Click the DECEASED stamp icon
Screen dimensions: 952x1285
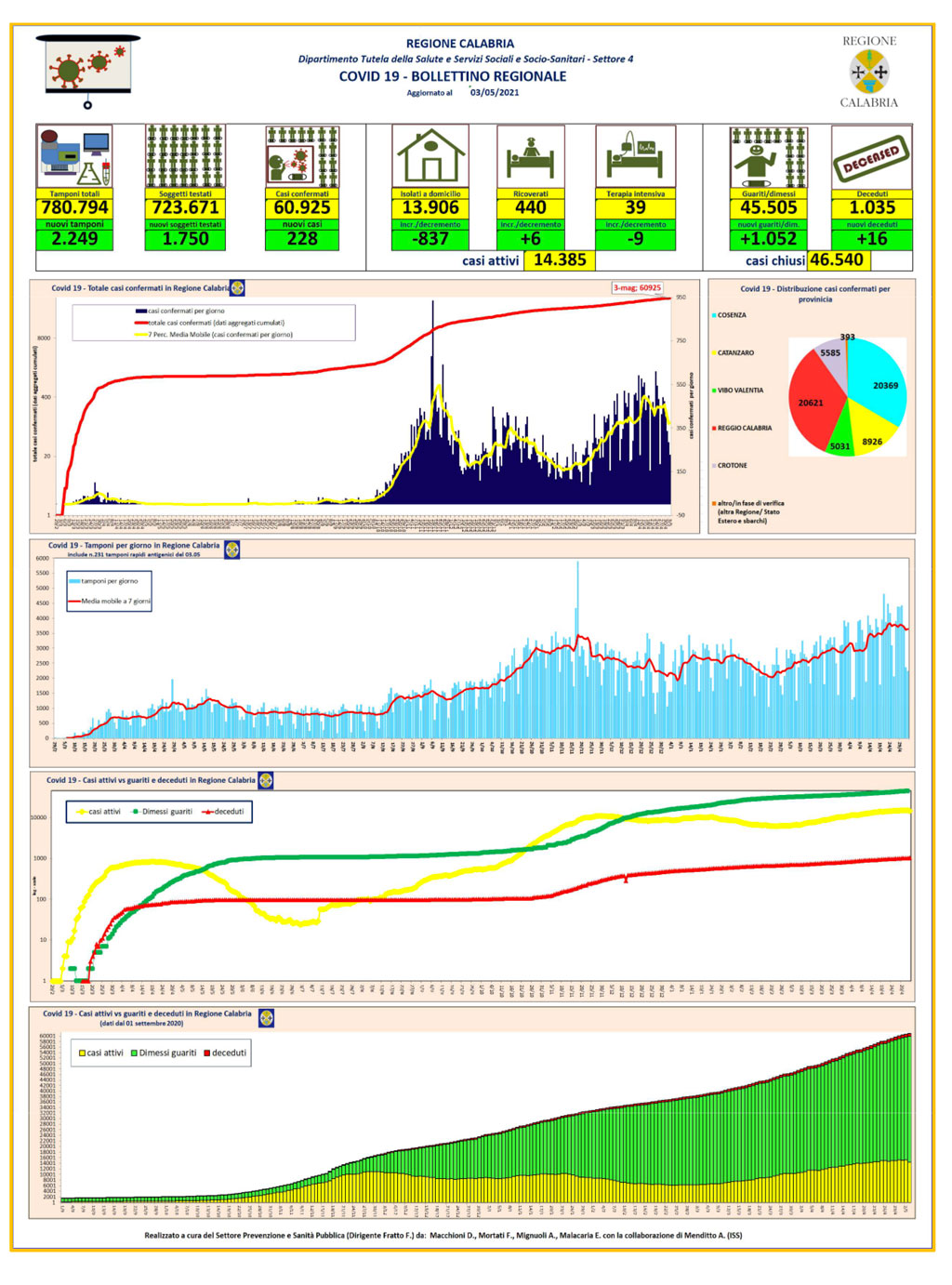tap(872, 157)
